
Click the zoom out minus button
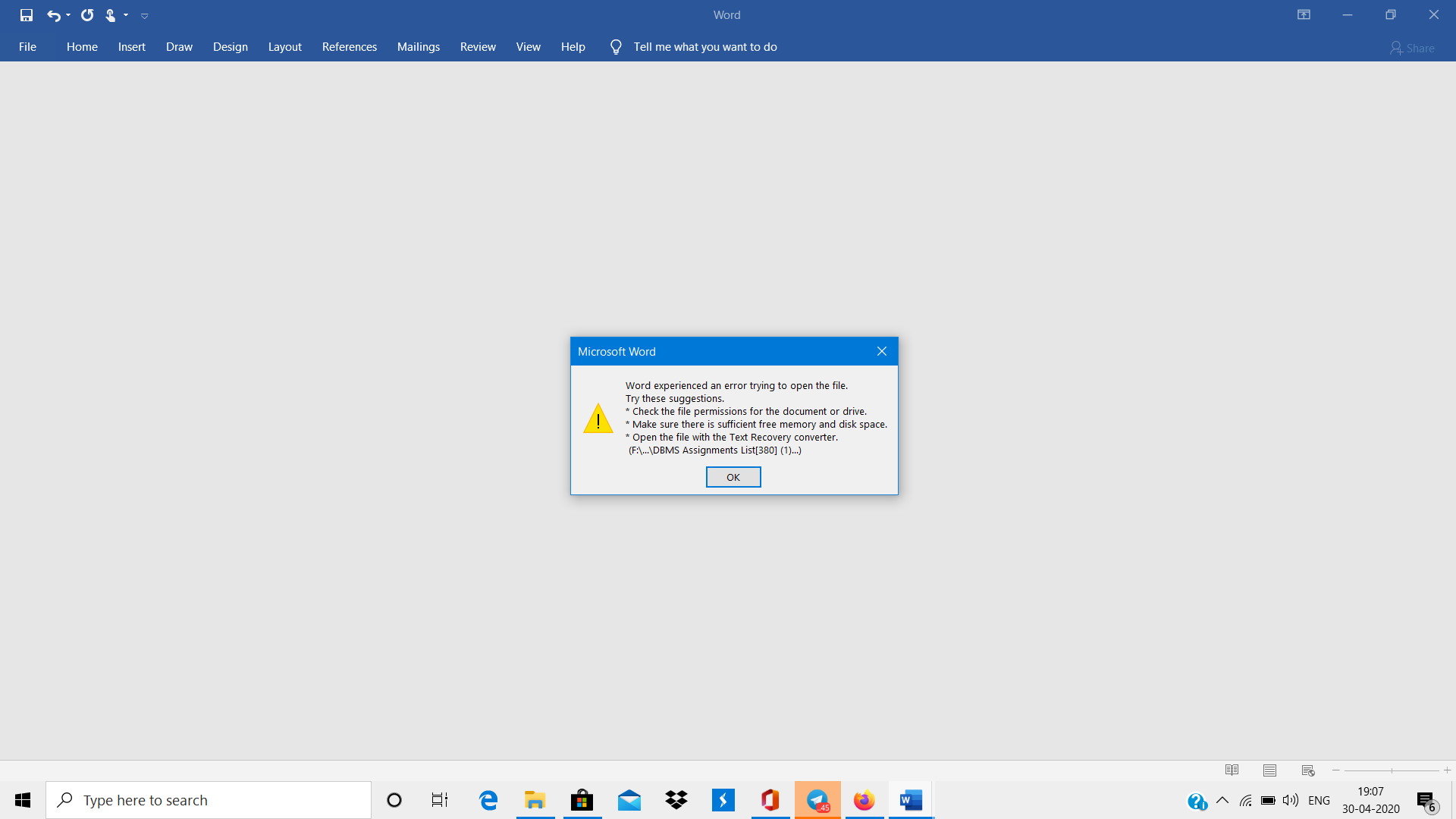1336,770
